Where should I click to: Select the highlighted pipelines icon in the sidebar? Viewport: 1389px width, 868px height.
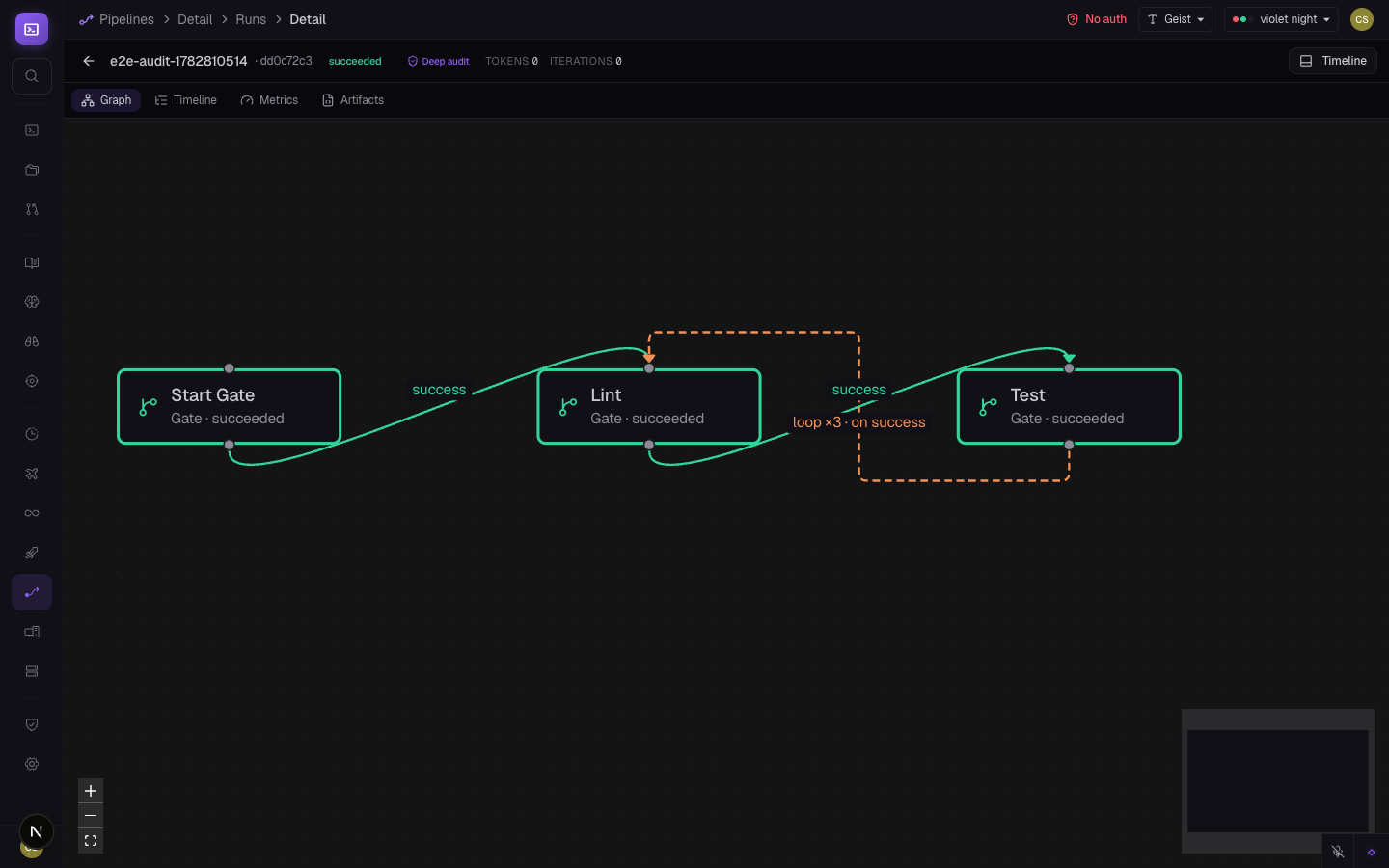coord(32,592)
